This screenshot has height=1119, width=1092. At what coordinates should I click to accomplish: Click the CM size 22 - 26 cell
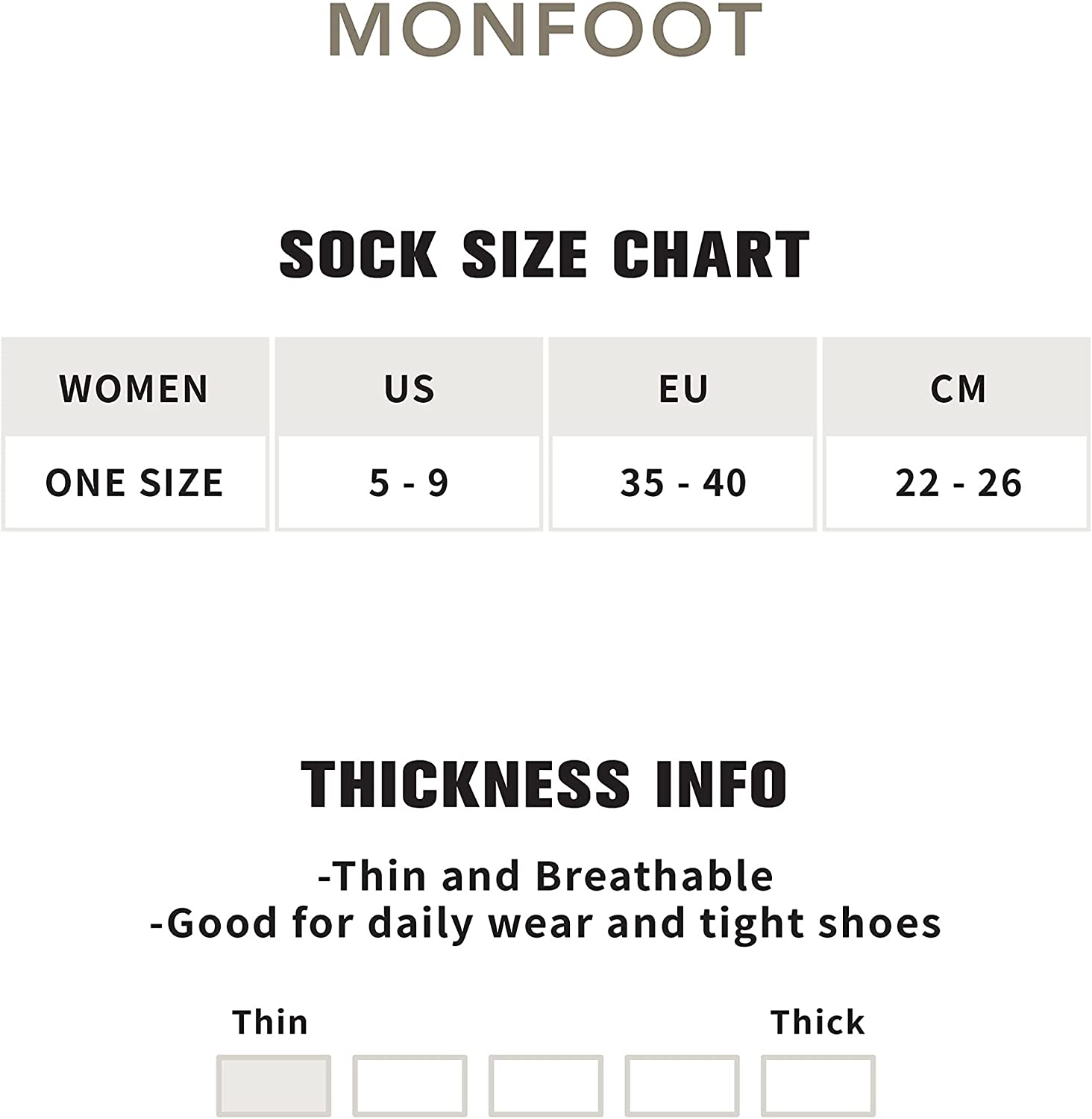pyautogui.click(x=958, y=483)
